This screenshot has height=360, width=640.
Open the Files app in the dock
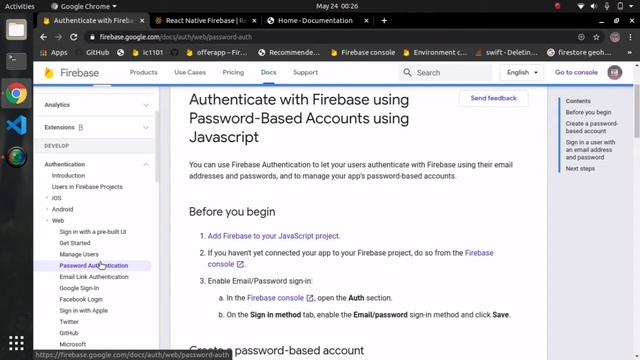(x=16, y=30)
